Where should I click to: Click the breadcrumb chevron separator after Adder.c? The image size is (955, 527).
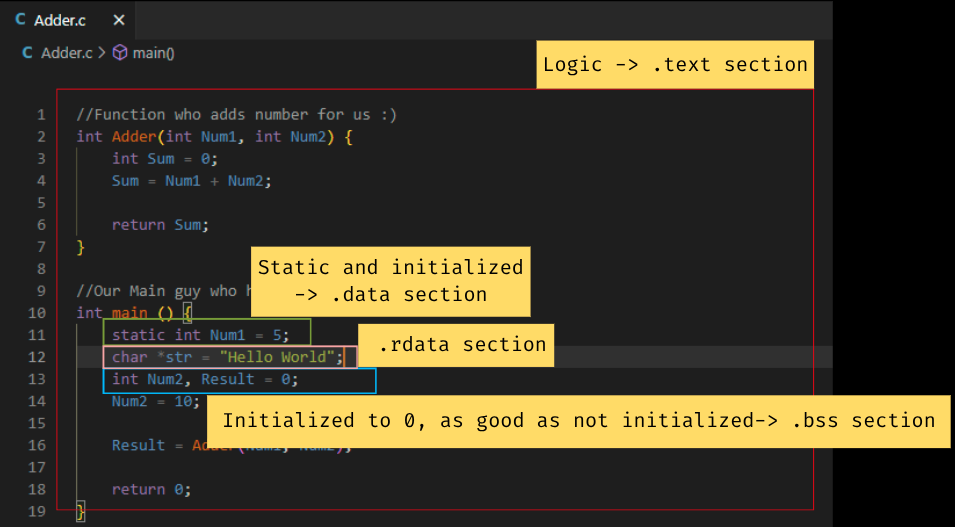pyautogui.click(x=102, y=53)
